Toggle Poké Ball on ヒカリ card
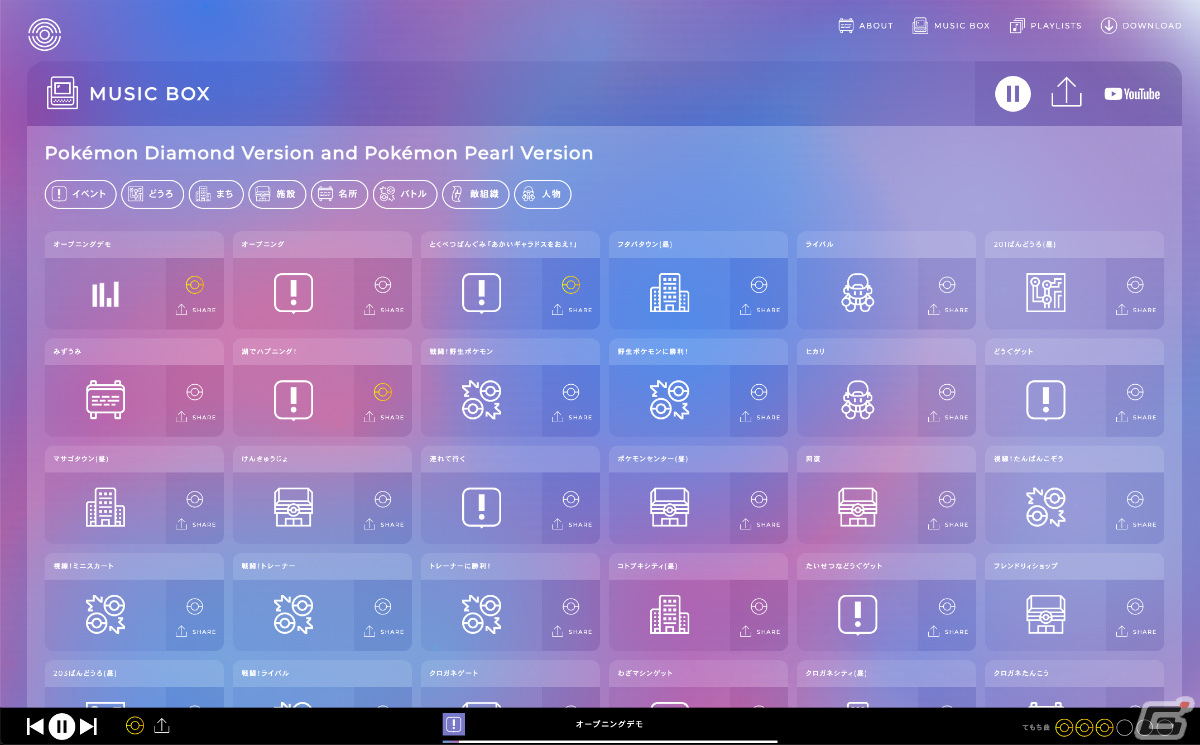Screen dimensions: 1200x745 pos(947,392)
